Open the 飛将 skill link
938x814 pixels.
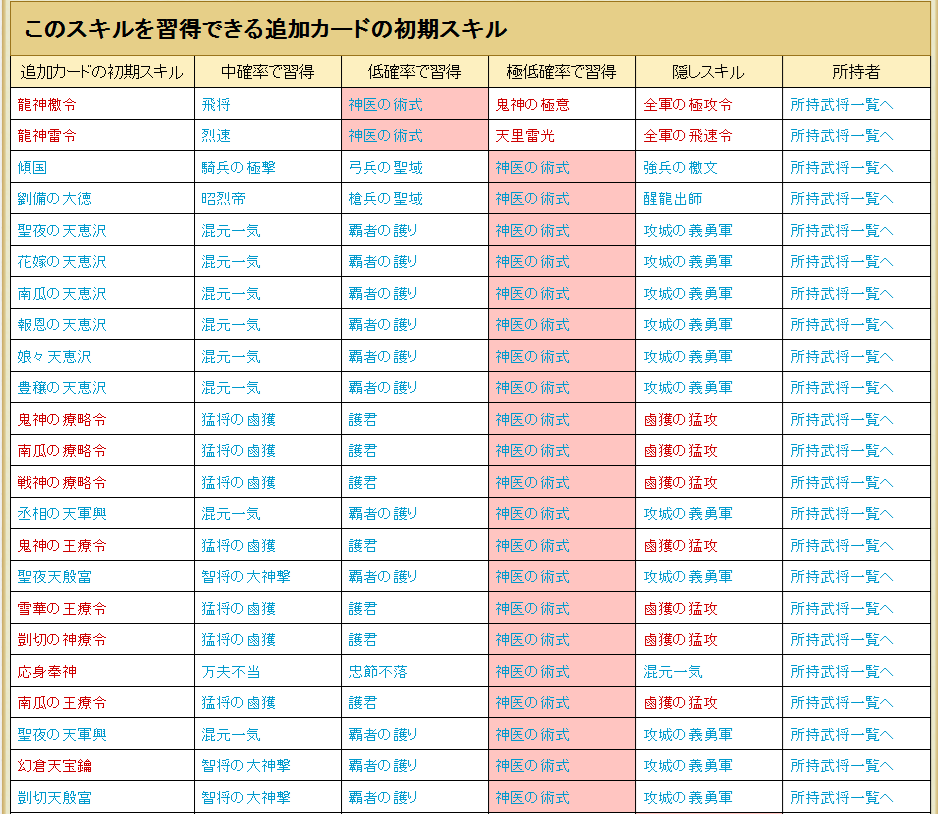[216, 104]
